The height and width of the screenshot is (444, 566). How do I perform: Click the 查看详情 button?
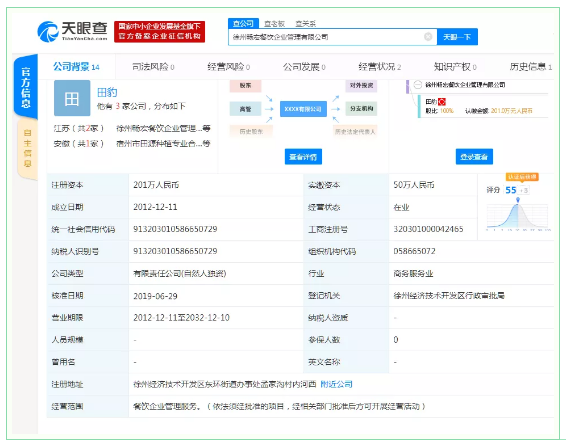tap(303, 157)
